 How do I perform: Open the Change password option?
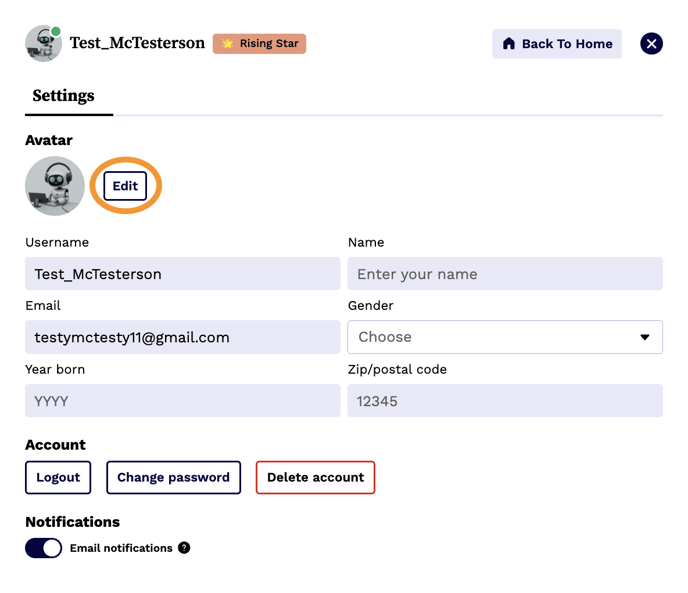click(173, 477)
